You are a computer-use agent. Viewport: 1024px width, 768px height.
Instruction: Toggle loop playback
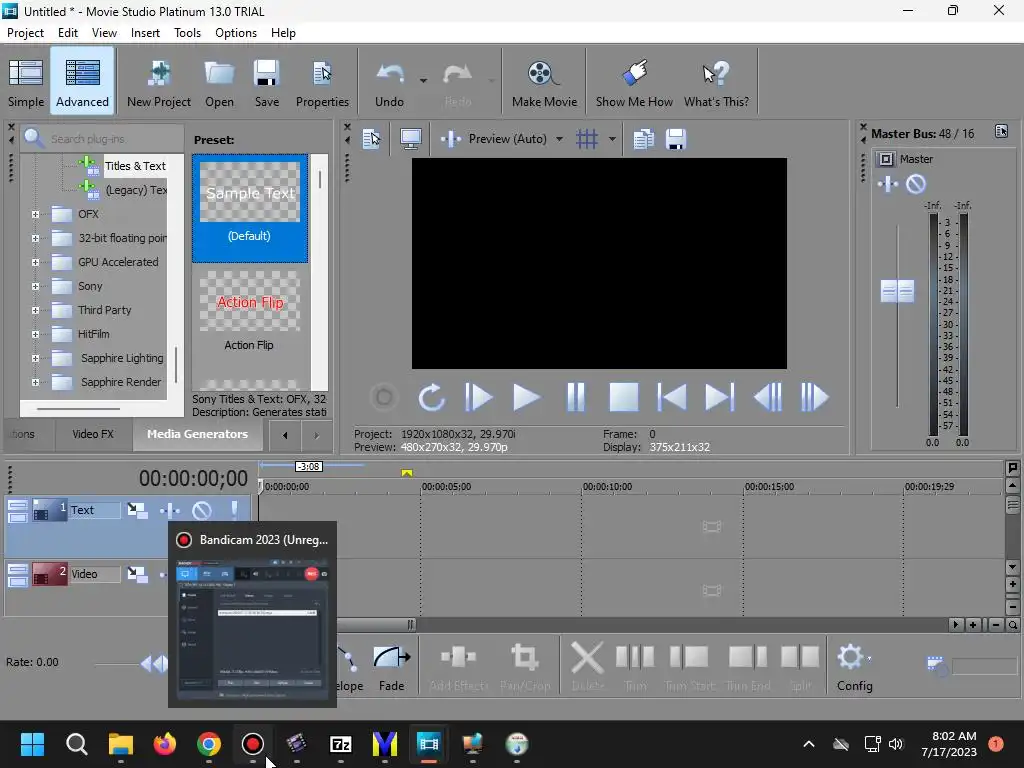click(431, 397)
